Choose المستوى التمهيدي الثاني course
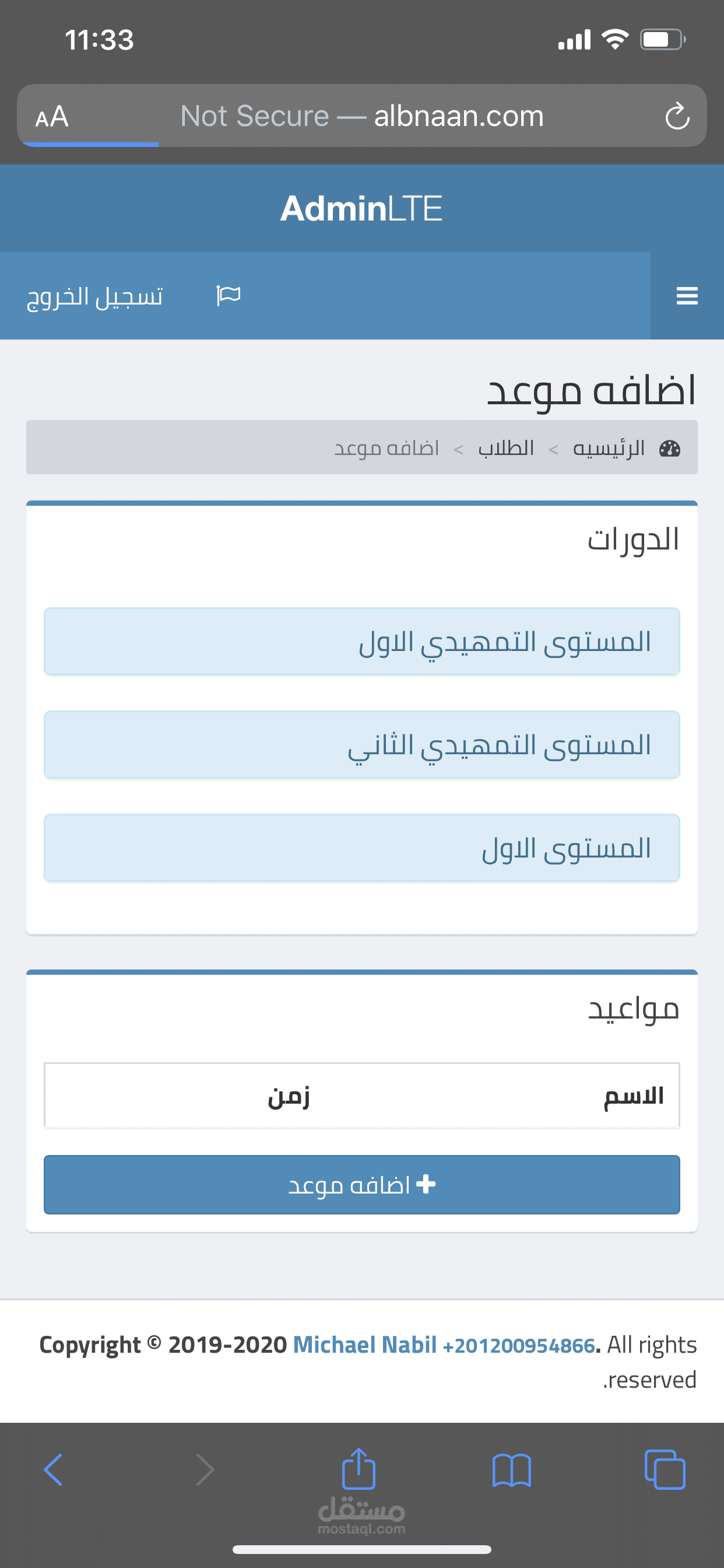 [361, 744]
